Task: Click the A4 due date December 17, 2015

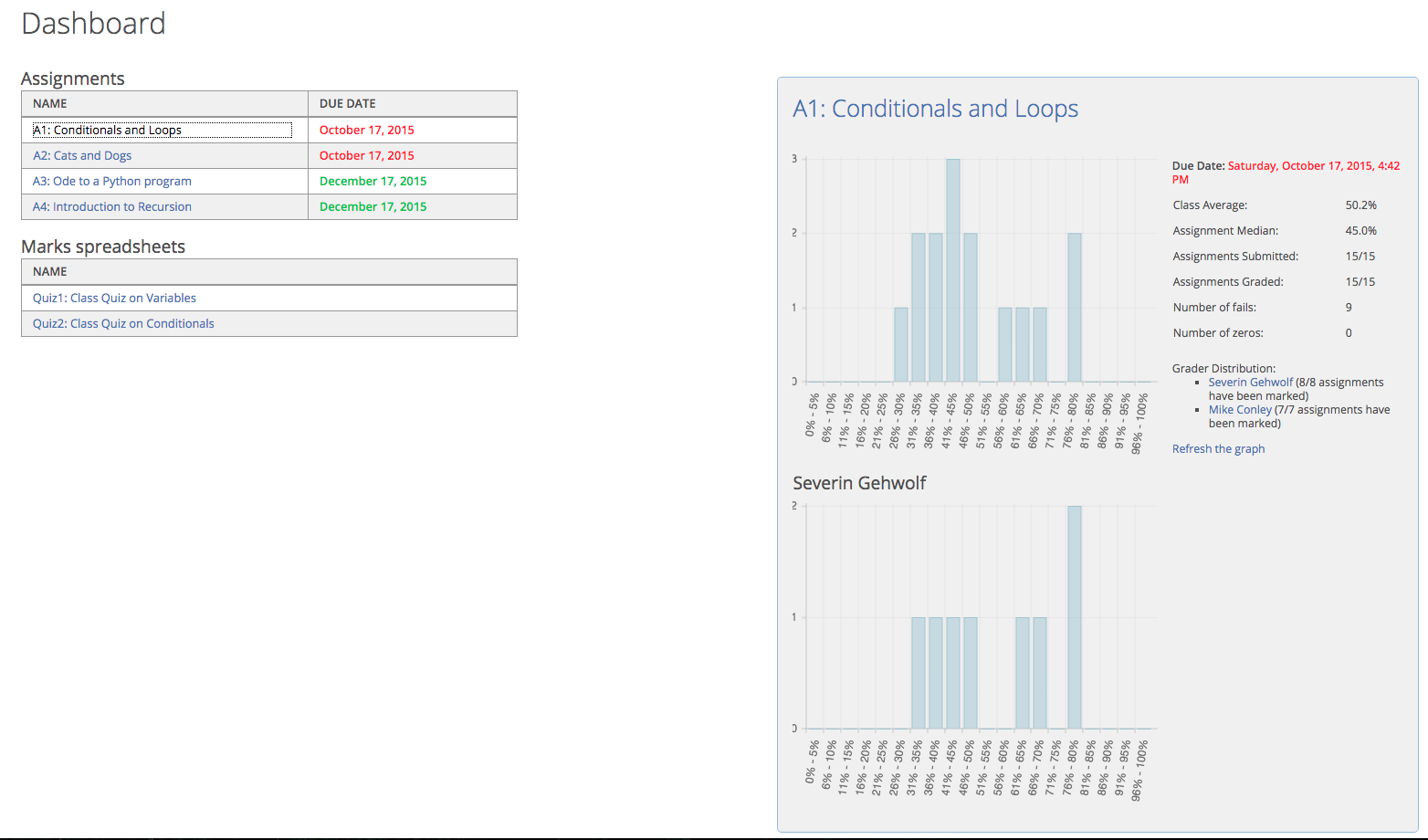Action: pos(373,206)
